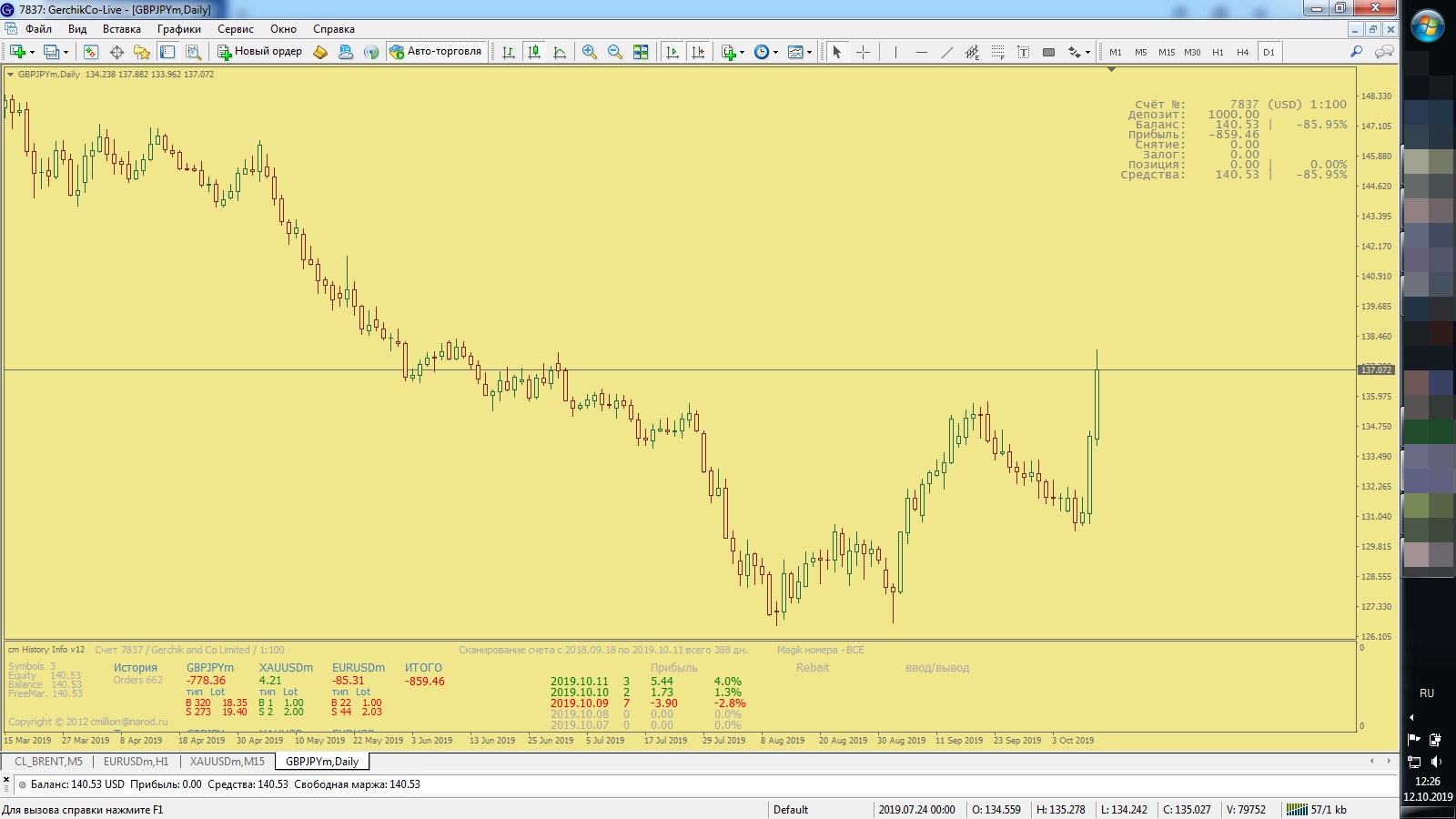1456x819 pixels.
Task: Open the Windows Start button
Action: [1427, 25]
